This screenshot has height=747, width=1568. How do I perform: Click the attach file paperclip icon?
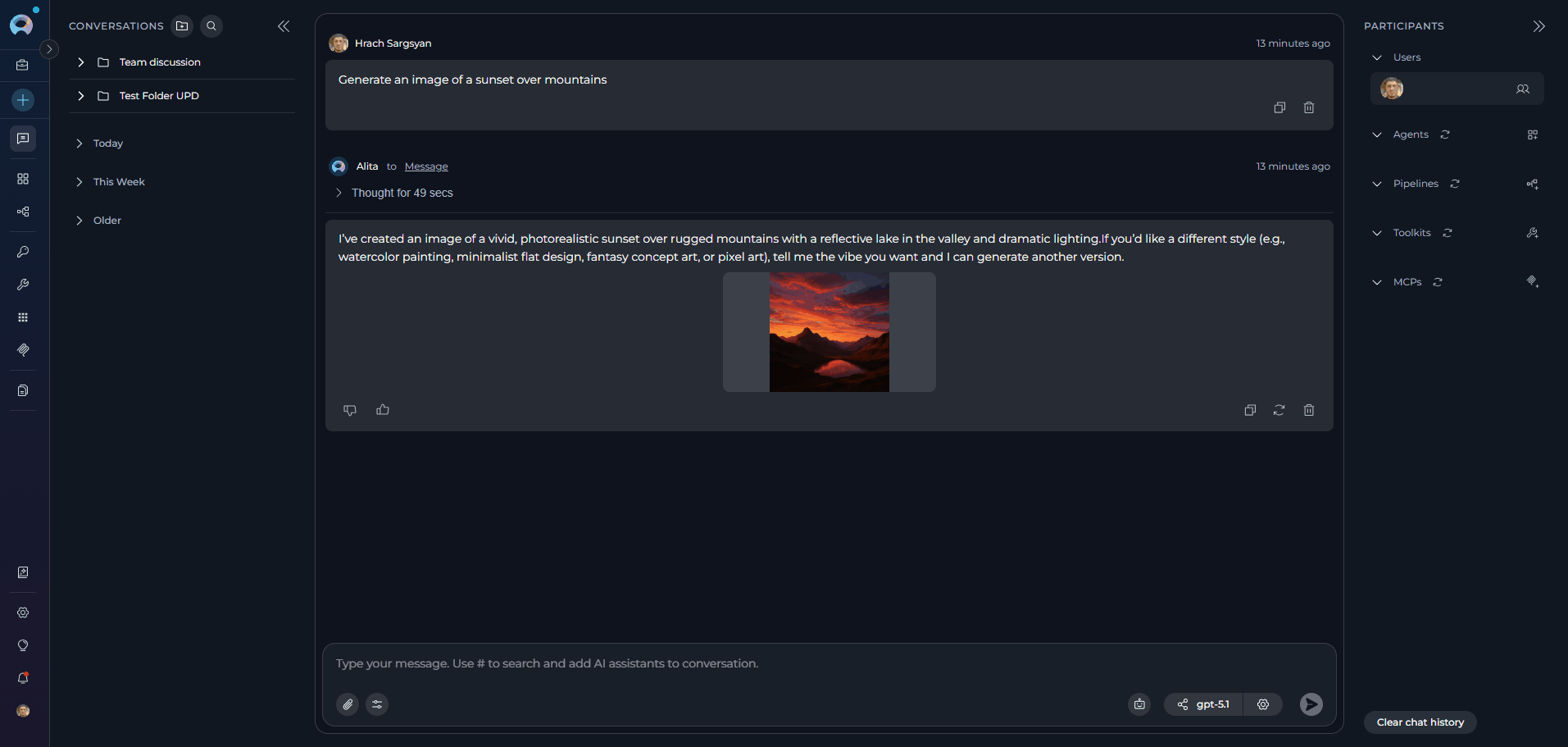[x=348, y=704]
